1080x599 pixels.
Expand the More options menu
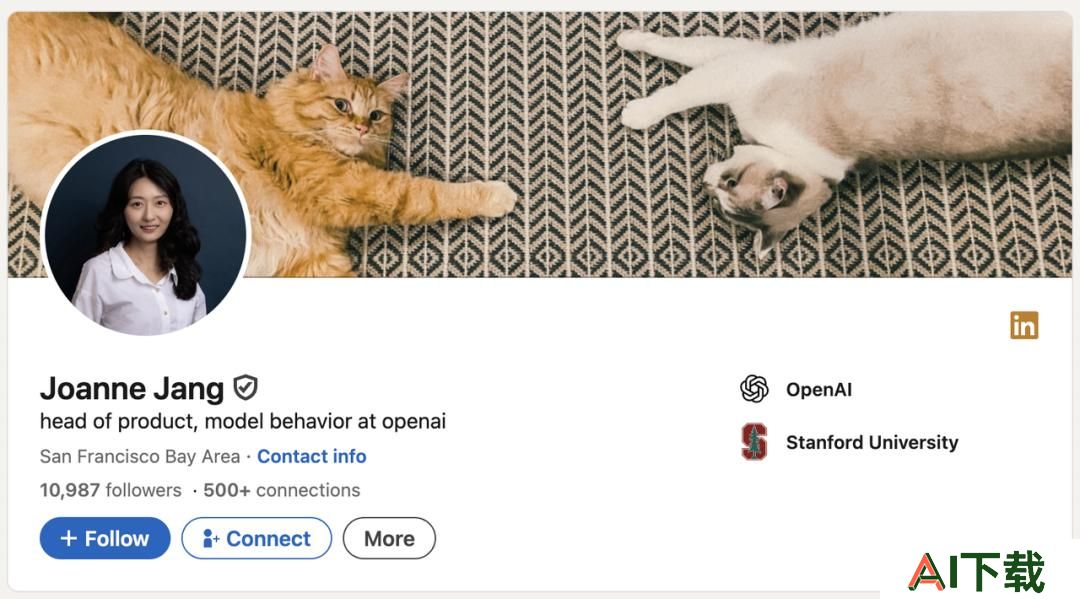click(x=389, y=538)
